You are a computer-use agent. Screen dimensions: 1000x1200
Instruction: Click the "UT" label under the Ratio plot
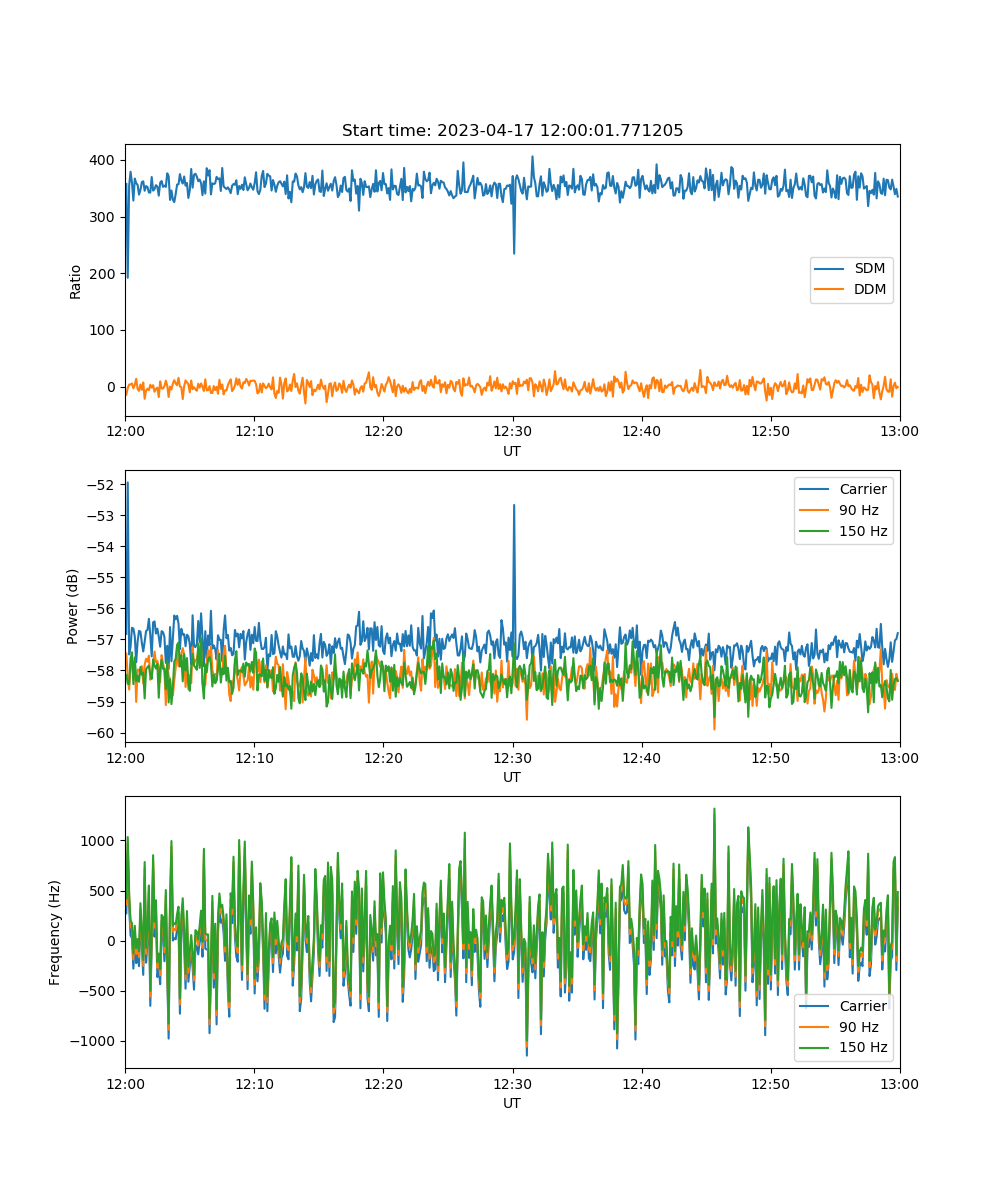click(512, 451)
